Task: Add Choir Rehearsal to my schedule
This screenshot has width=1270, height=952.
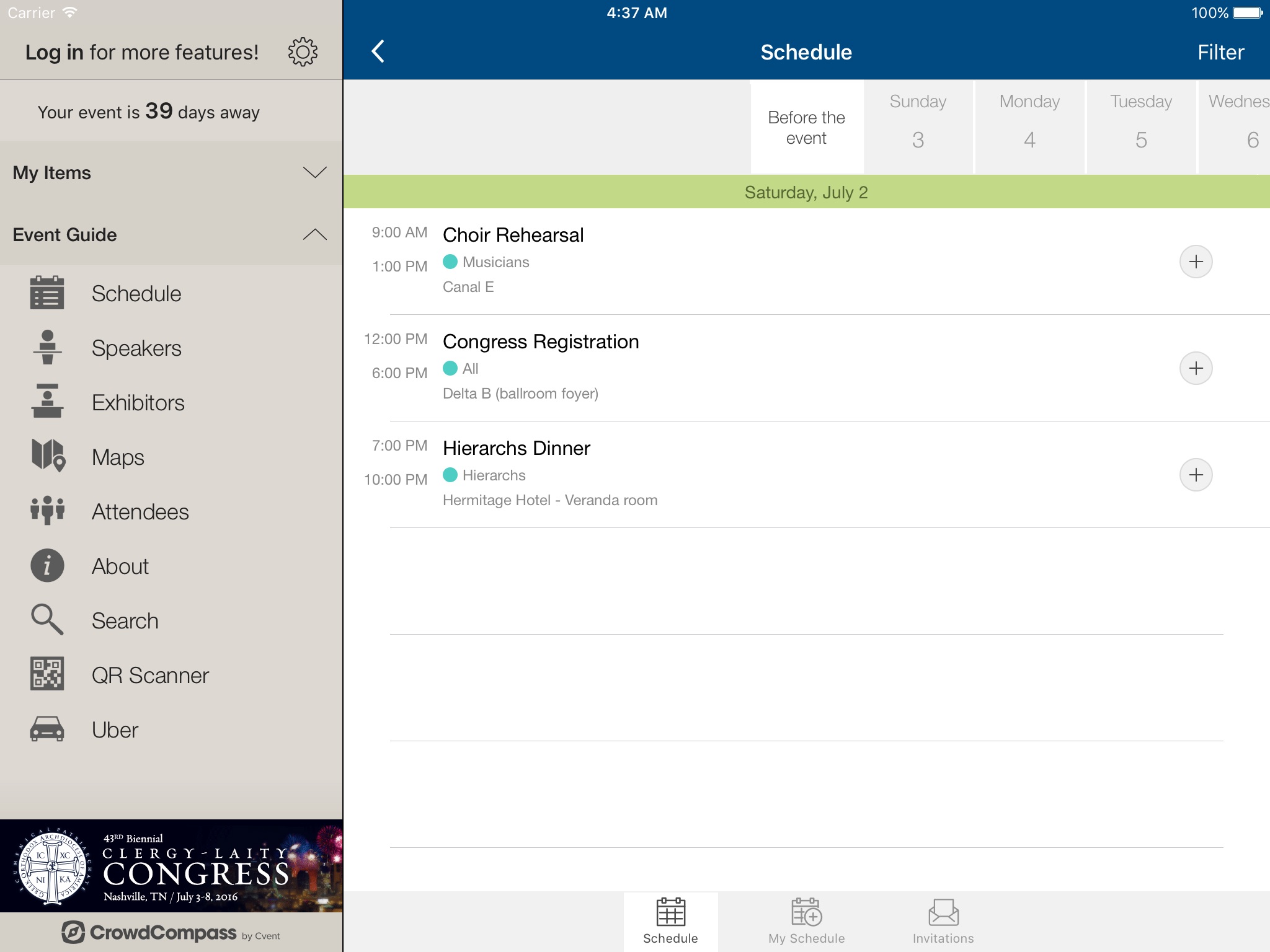Action: (1197, 261)
